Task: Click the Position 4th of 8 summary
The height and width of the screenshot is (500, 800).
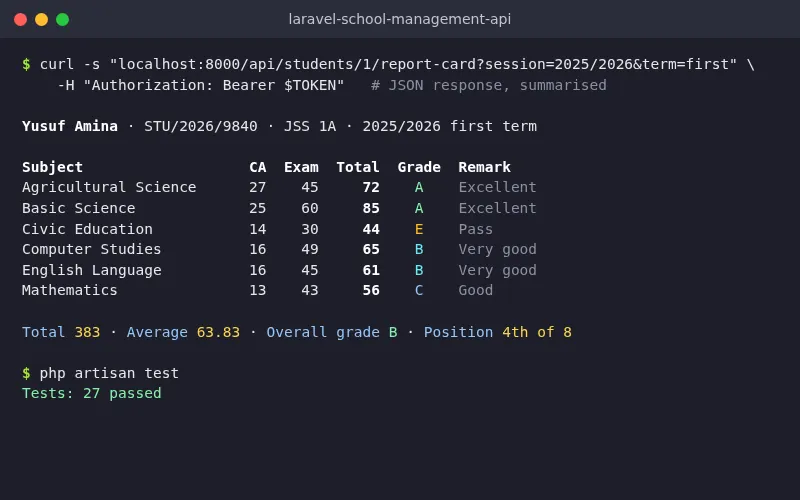Action: (x=497, y=332)
